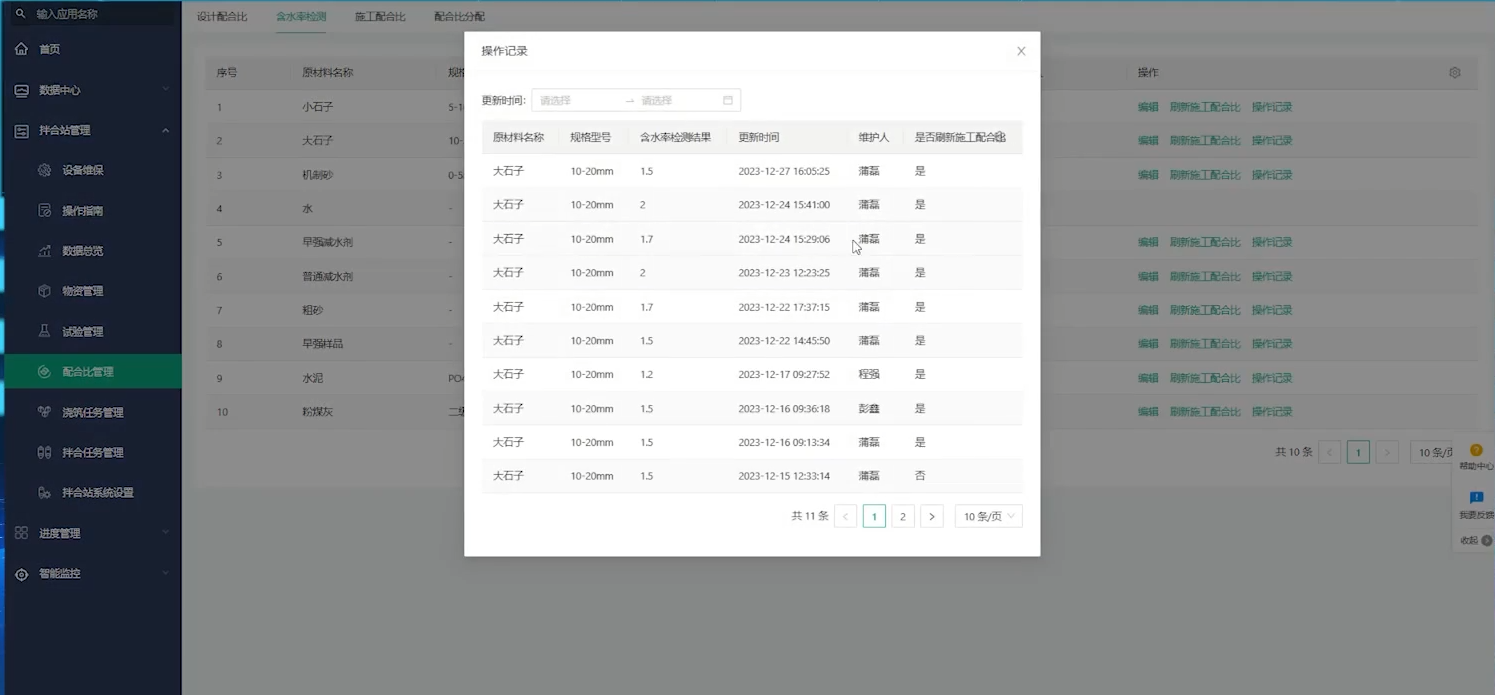Image resolution: width=1495 pixels, height=695 pixels.
Task: Click next-page arrow in the dialog pagination
Action: [x=932, y=516]
